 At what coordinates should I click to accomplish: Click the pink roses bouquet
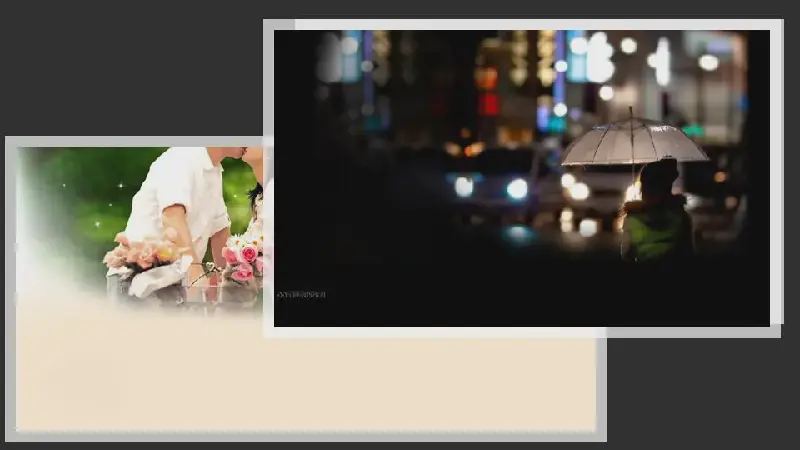tap(243, 256)
